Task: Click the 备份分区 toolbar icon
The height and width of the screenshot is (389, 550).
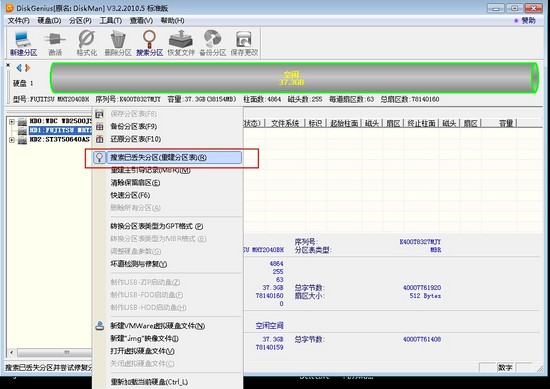Action: [213, 43]
